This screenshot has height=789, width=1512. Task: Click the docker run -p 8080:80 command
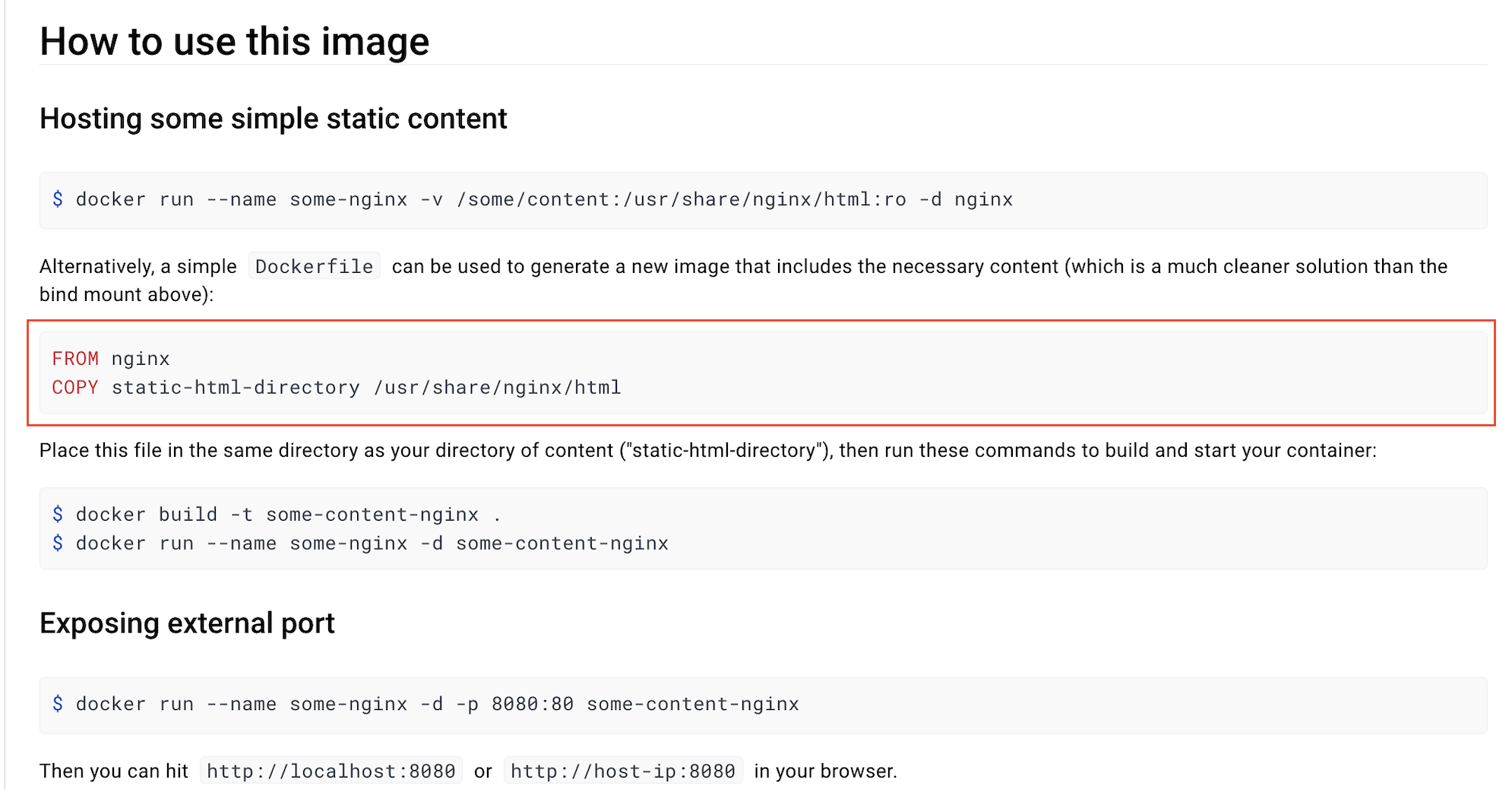pos(425,704)
